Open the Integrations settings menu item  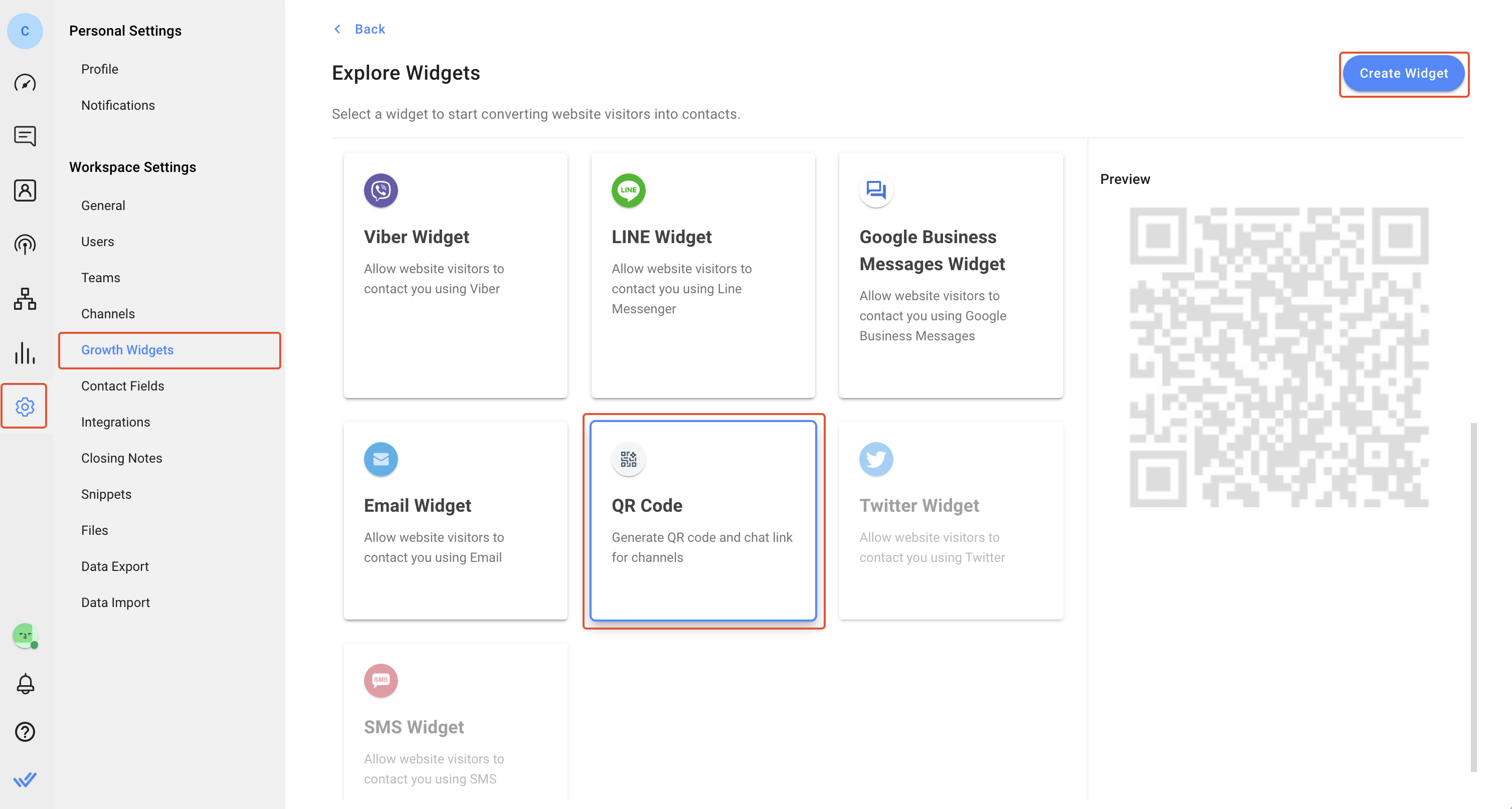click(x=115, y=421)
